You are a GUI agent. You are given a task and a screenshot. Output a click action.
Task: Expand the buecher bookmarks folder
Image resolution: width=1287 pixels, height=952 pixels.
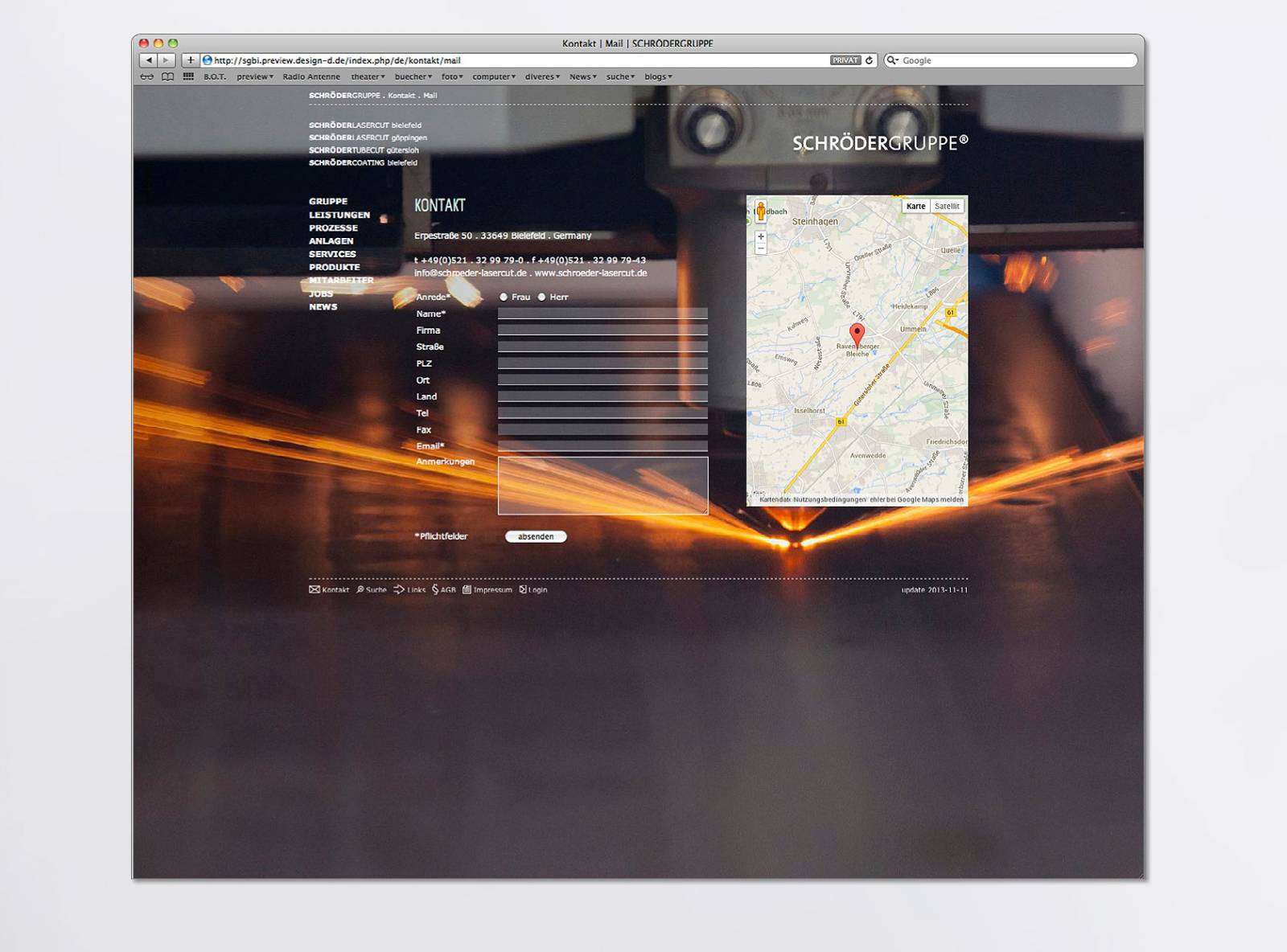click(x=413, y=77)
